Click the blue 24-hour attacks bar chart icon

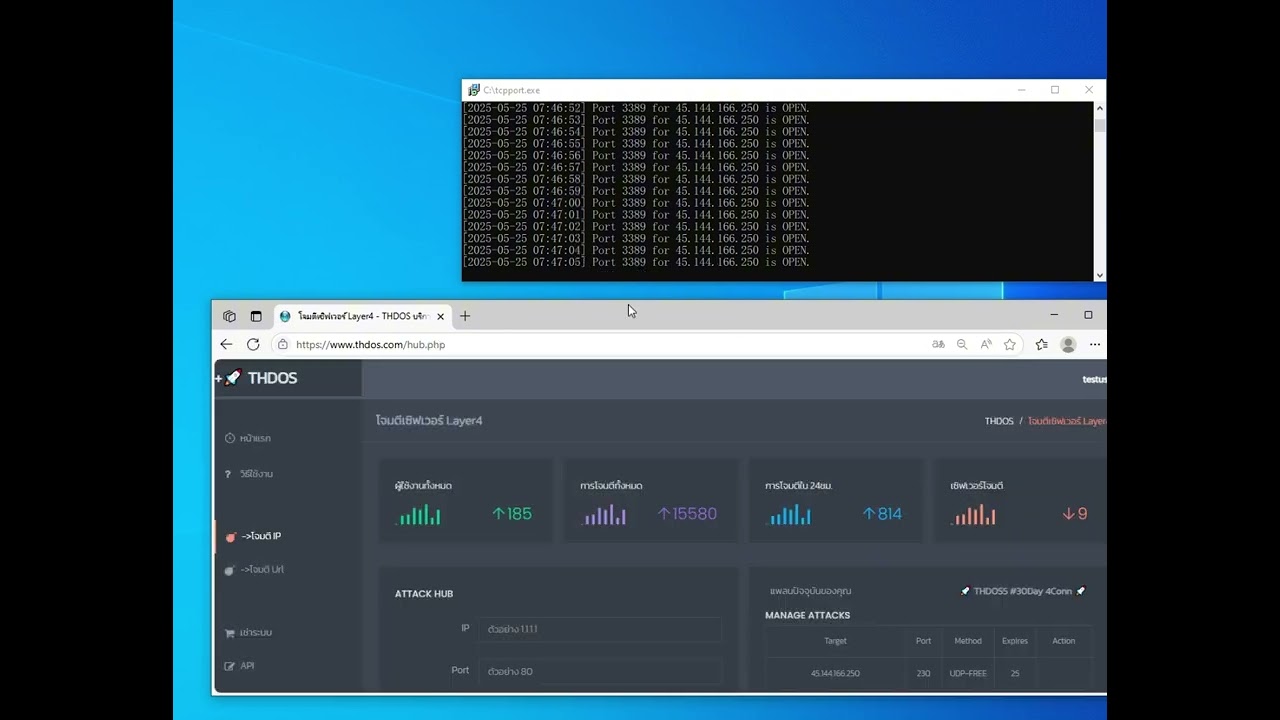point(789,515)
